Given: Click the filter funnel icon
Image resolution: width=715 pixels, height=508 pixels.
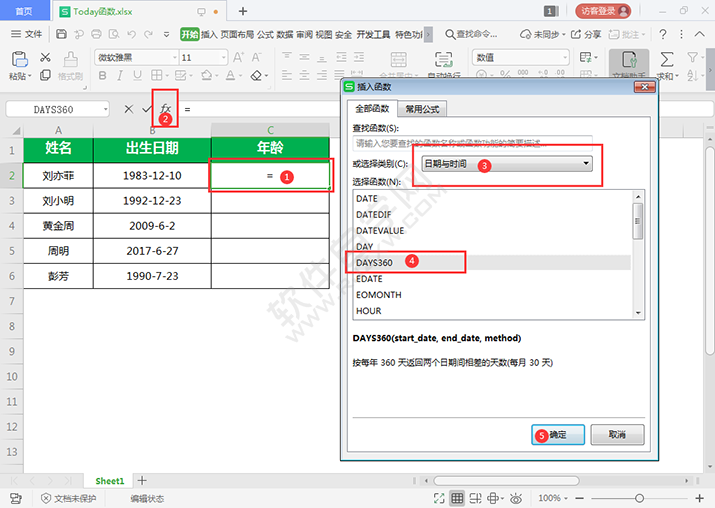Looking at the screenshot, I should tap(692, 57).
